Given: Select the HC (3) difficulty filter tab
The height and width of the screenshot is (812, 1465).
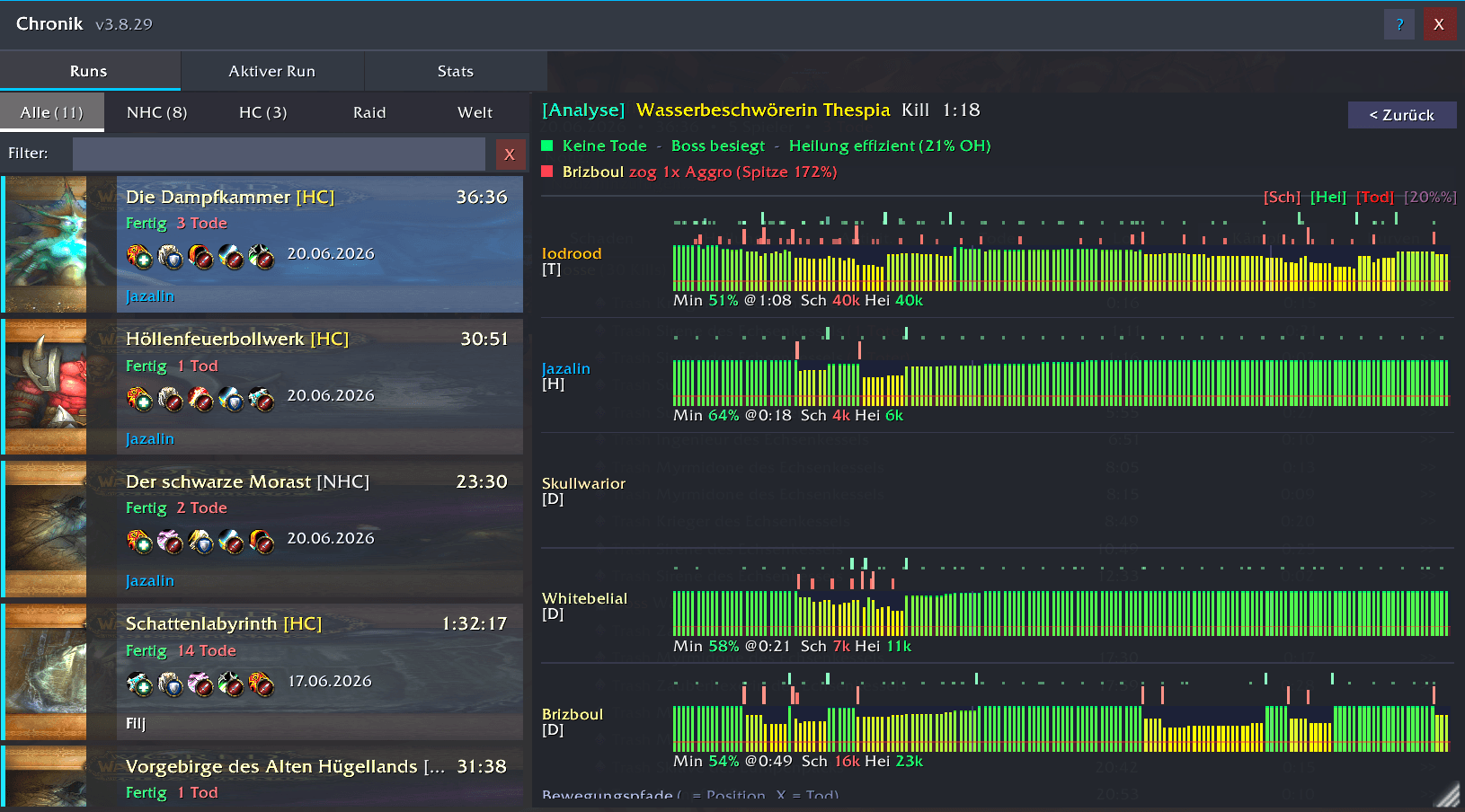Looking at the screenshot, I should [263, 112].
